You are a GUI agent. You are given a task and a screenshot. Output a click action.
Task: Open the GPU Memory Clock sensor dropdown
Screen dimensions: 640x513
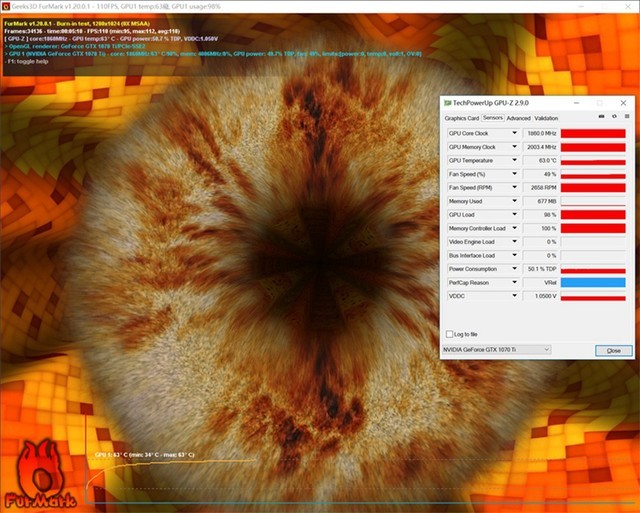pos(514,147)
